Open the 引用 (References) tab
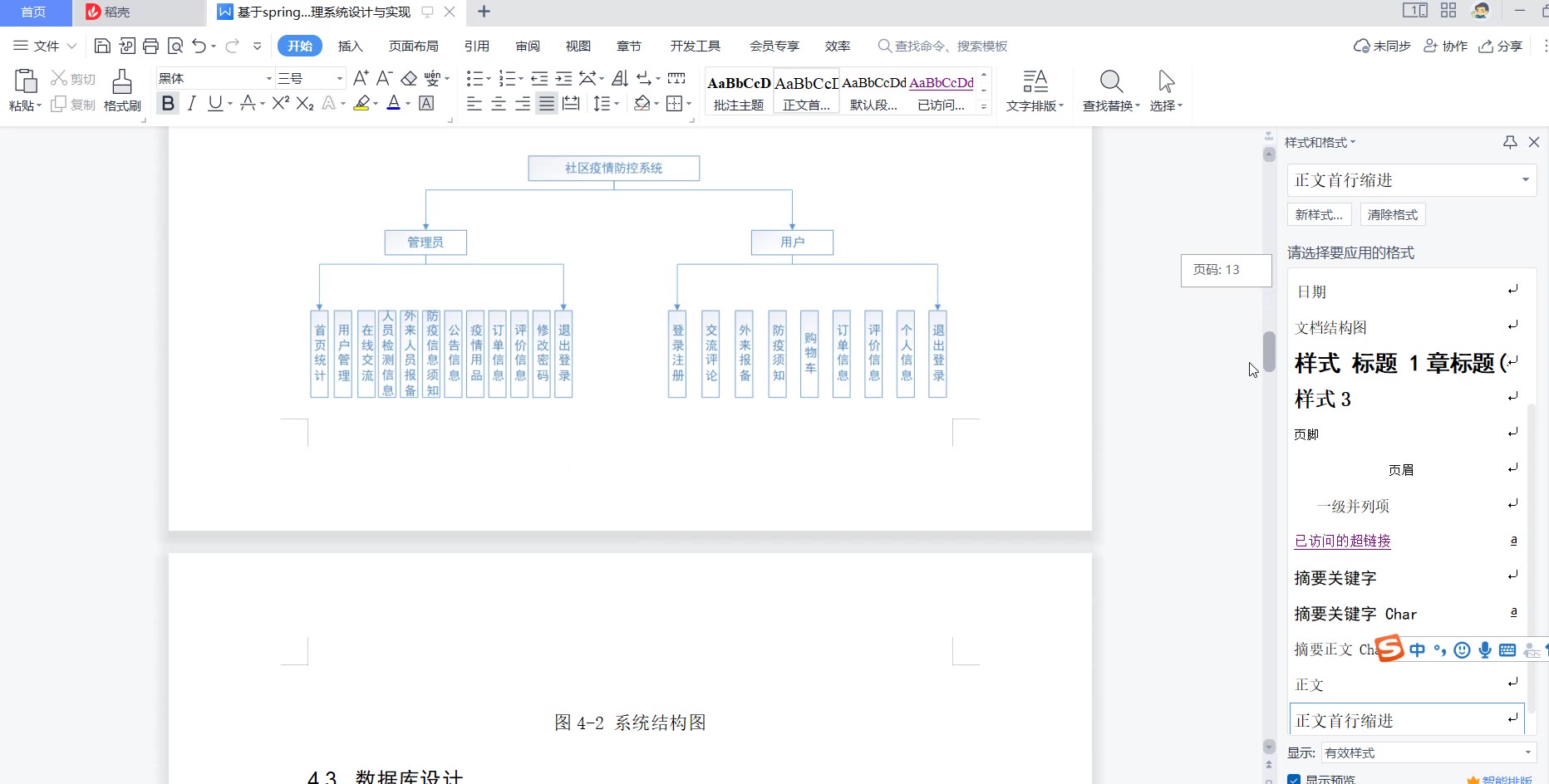1549x784 pixels. [x=476, y=46]
